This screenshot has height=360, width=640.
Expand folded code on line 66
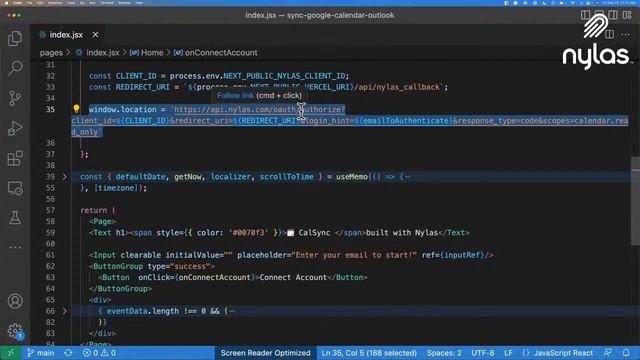click(x=64, y=311)
